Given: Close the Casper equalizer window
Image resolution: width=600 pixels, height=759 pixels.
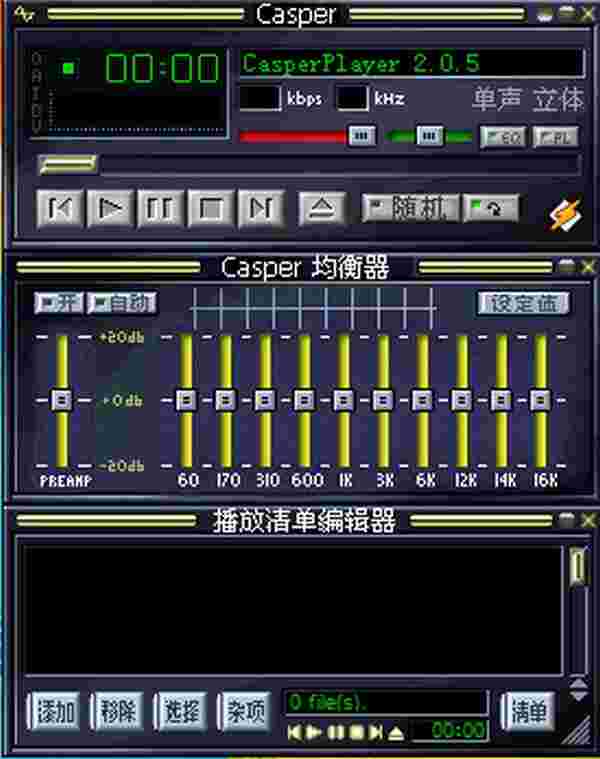Looking at the screenshot, I should (x=587, y=266).
